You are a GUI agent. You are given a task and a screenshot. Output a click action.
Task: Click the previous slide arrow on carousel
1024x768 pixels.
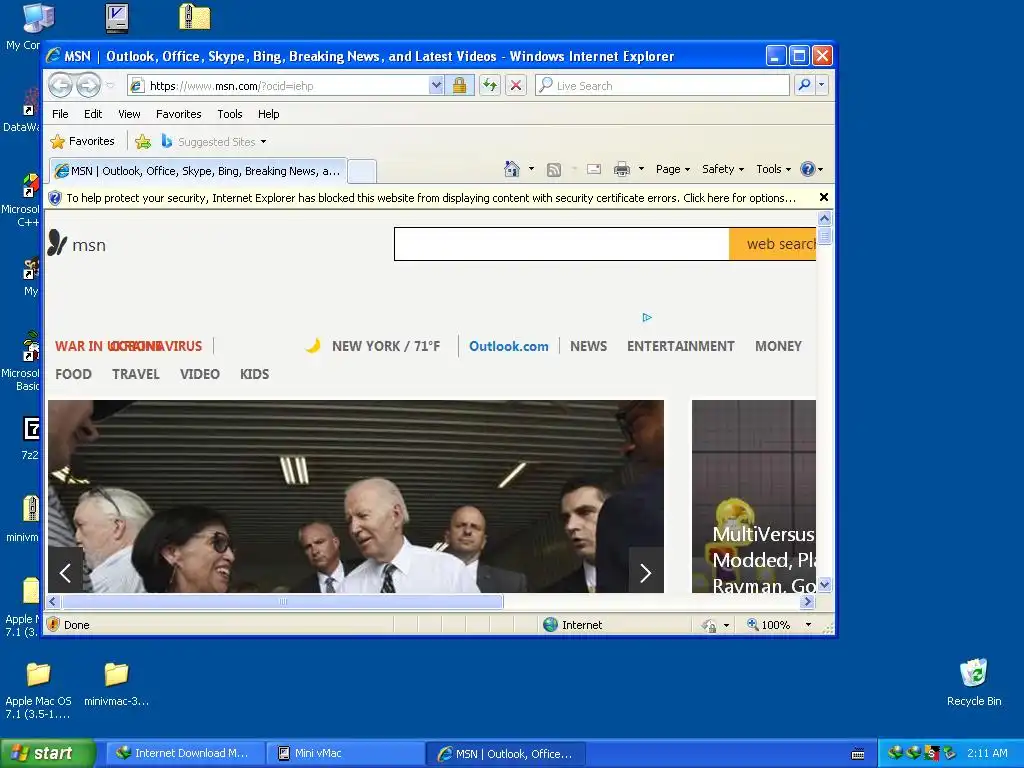pyautogui.click(x=65, y=573)
